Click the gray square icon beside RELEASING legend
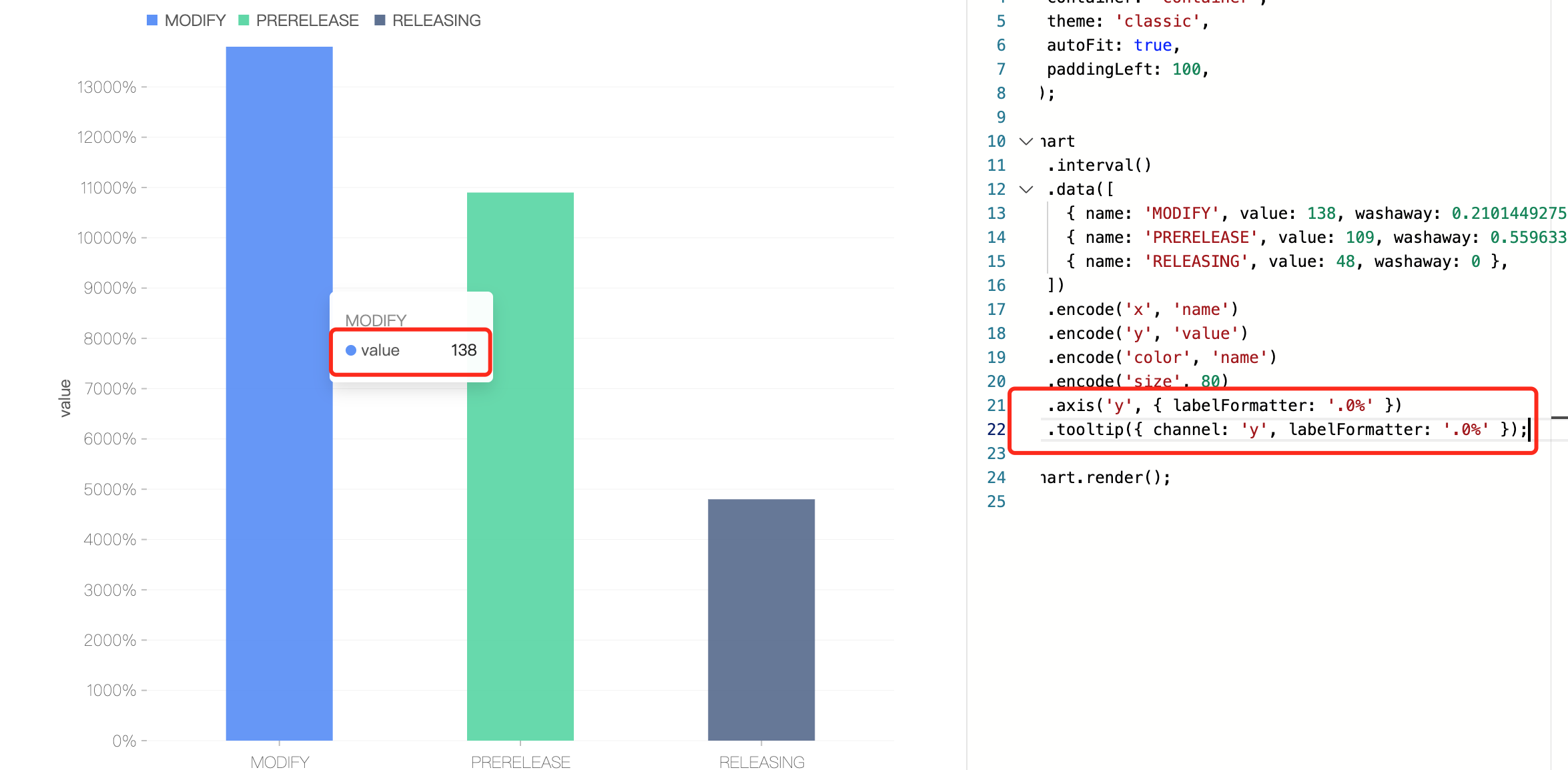 pos(379,20)
